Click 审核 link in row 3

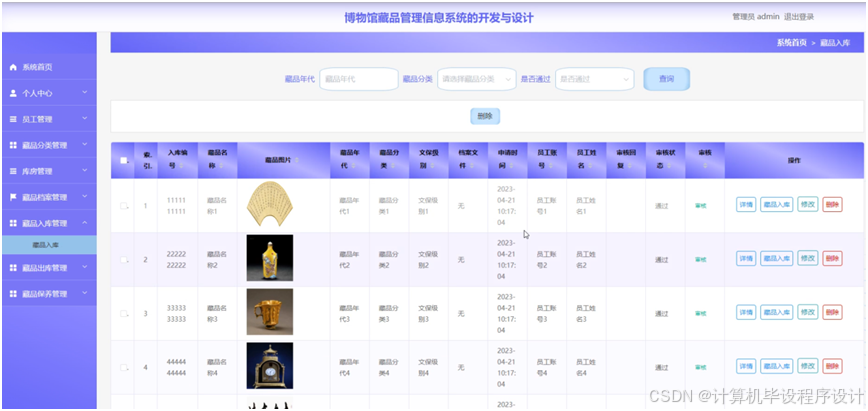(700, 314)
